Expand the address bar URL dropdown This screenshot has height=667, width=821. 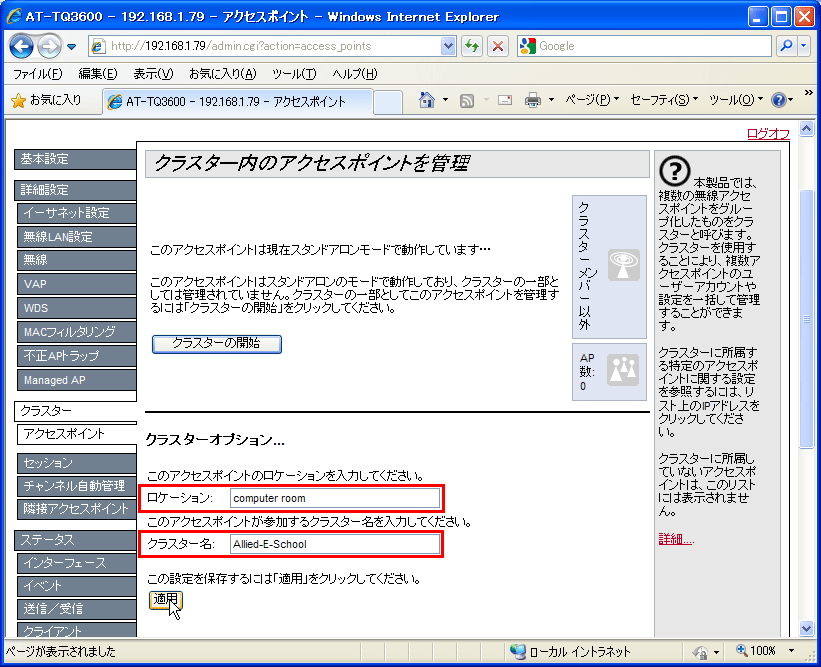[448, 46]
